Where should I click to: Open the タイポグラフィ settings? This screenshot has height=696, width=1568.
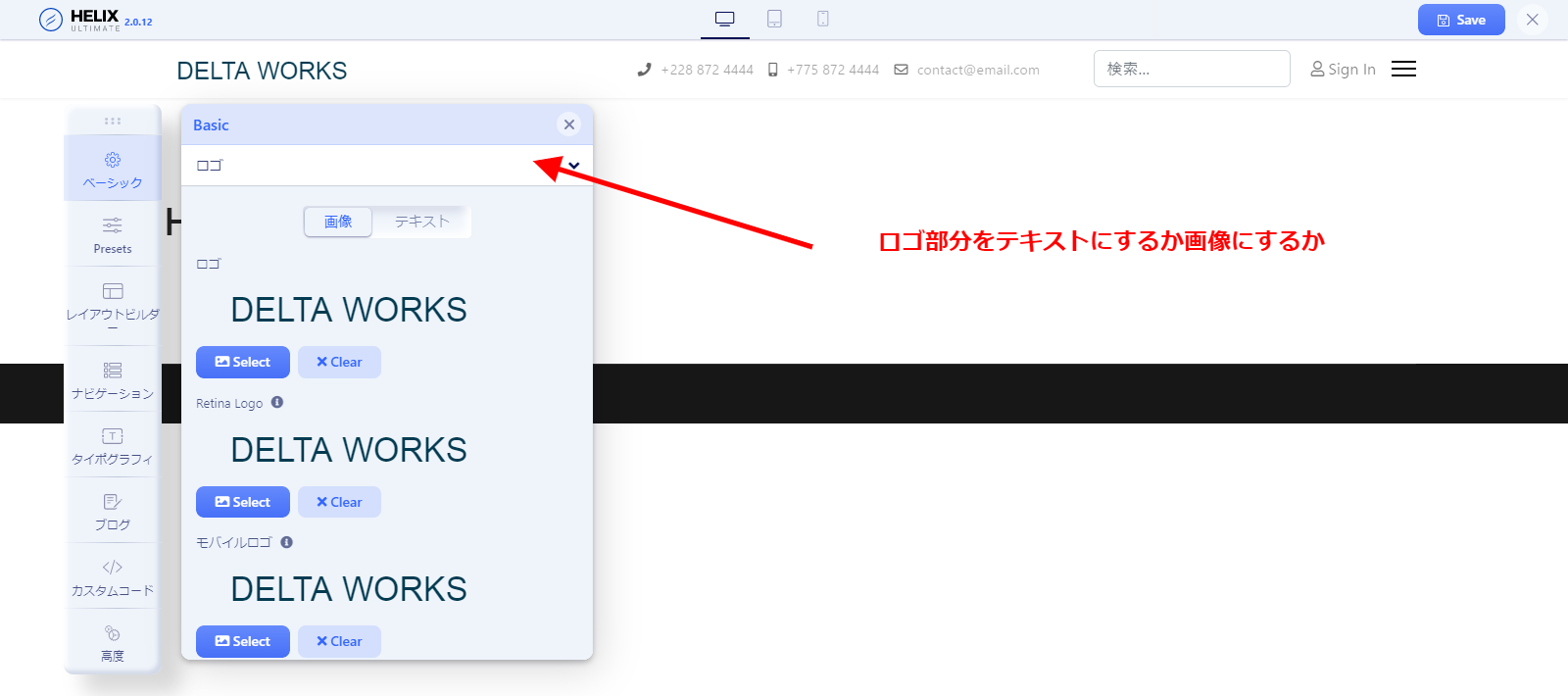[113, 446]
